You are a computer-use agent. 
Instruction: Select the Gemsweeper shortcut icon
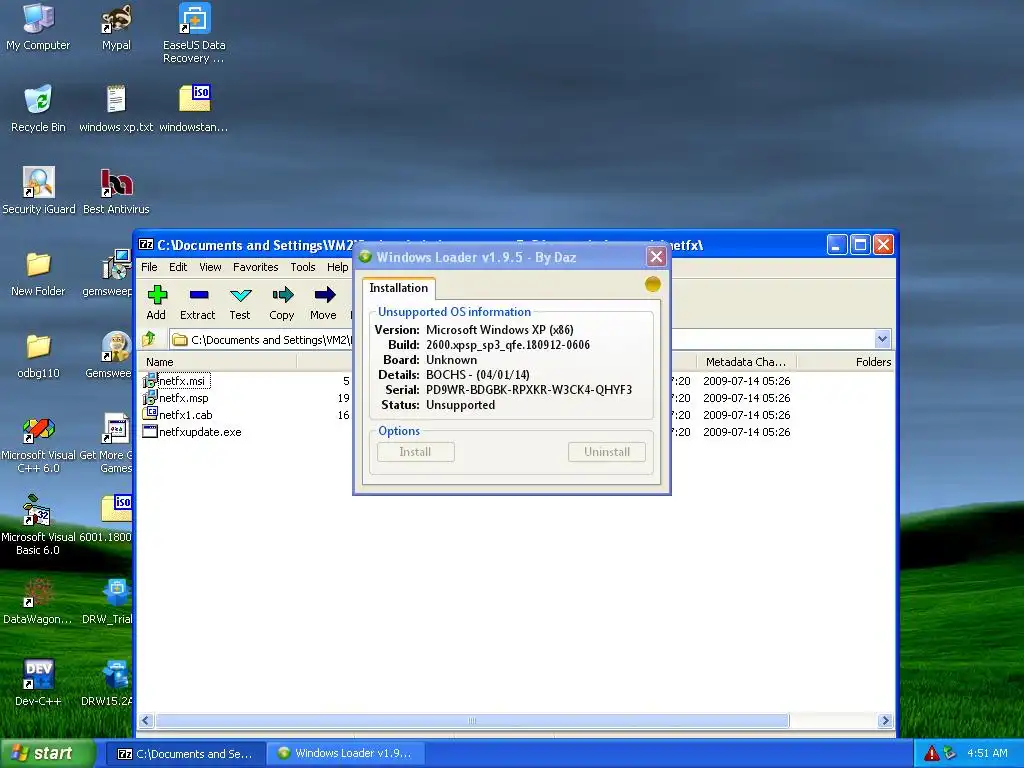point(109,355)
